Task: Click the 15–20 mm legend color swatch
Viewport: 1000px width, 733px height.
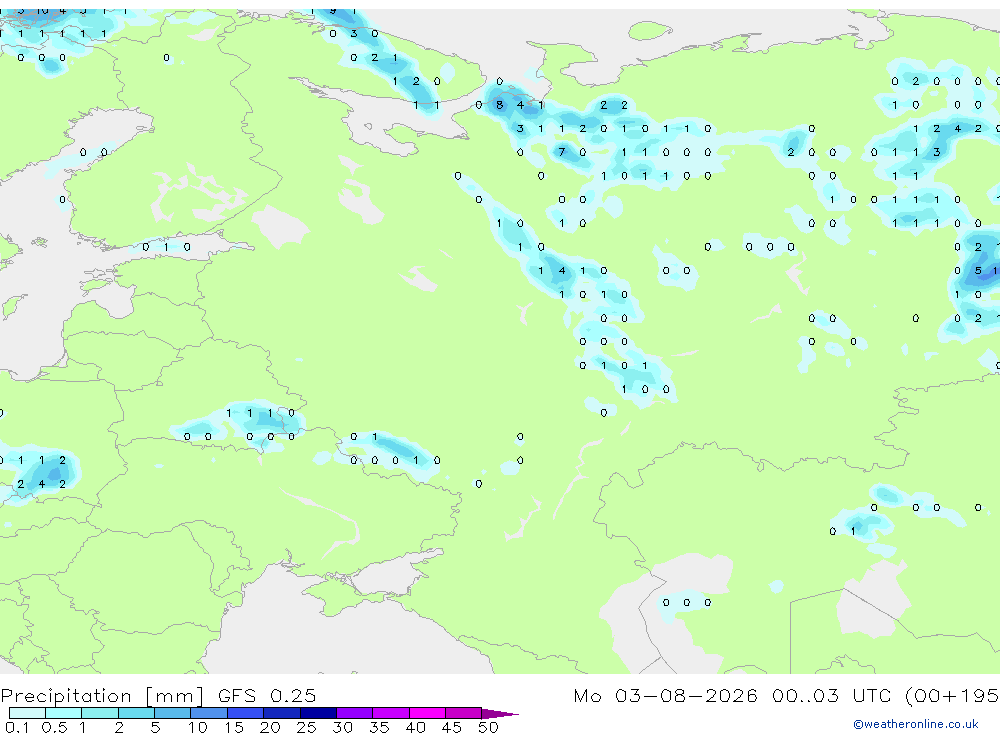Action: (246, 713)
